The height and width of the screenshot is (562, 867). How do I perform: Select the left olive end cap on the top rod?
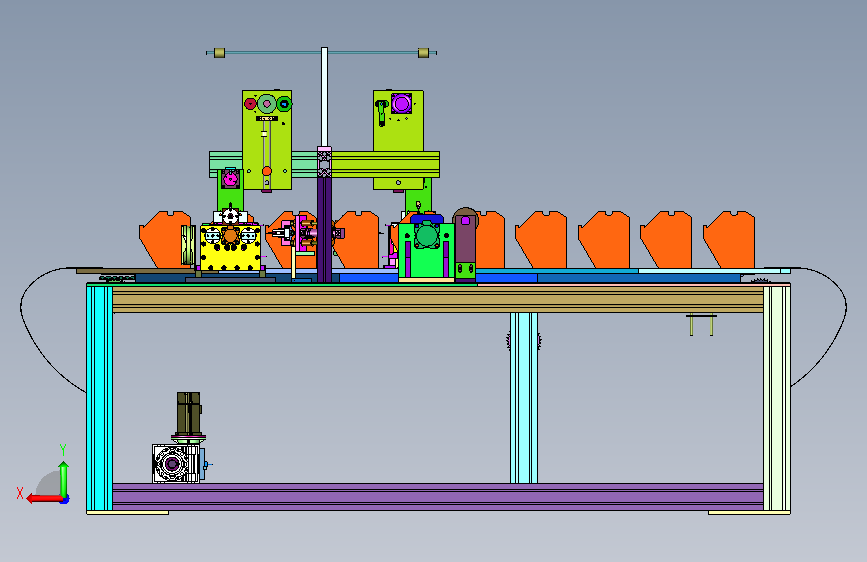220,53
